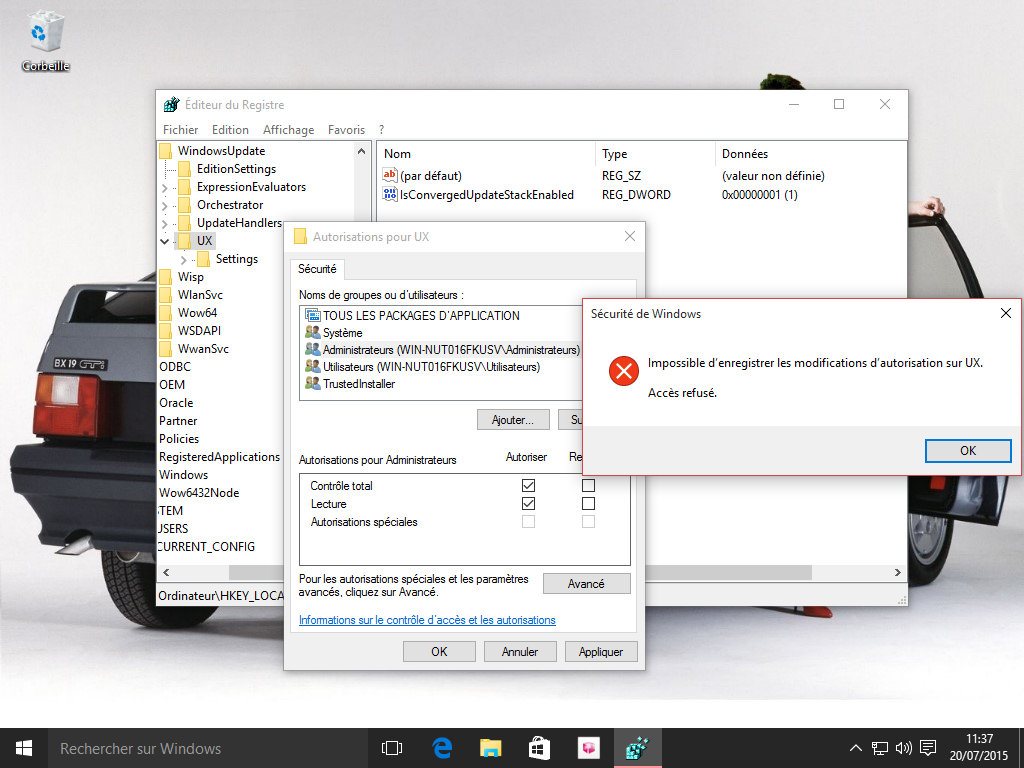The image size is (1024, 768).
Task: Open Task View in the taskbar
Action: 392,748
